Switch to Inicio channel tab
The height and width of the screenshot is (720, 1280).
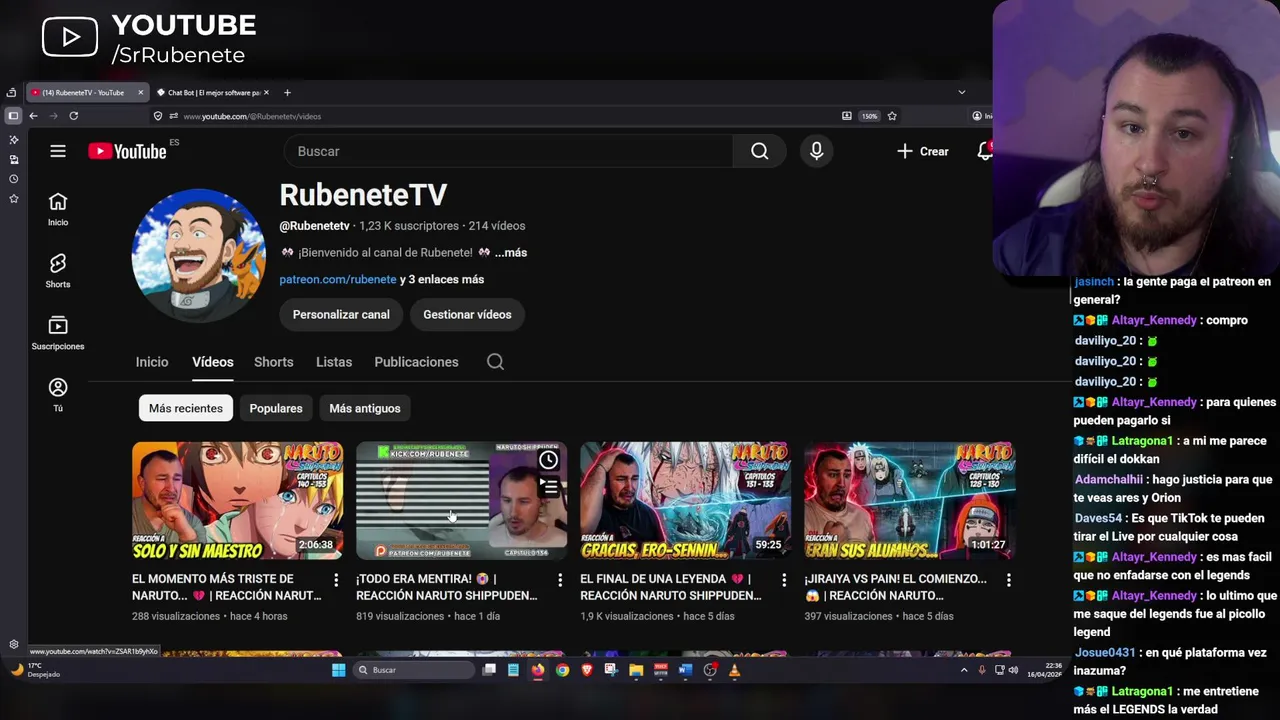pyautogui.click(x=152, y=362)
